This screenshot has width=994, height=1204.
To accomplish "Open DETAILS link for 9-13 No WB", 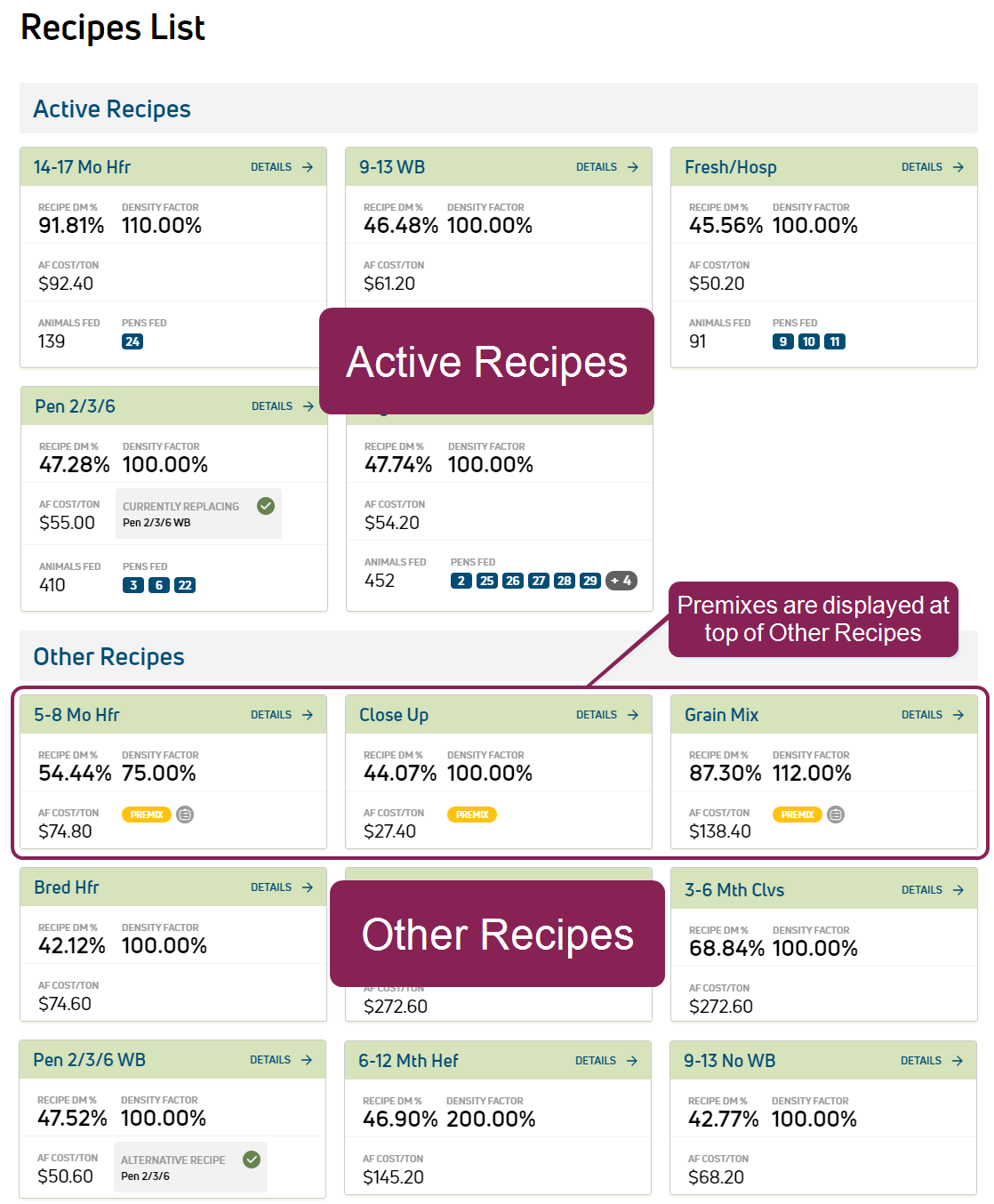I will coord(921,1061).
